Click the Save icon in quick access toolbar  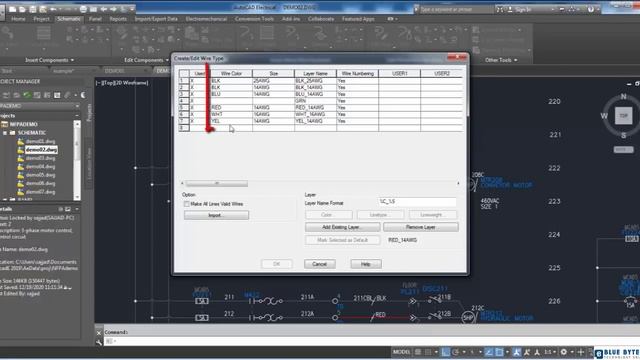(x=32, y=9)
